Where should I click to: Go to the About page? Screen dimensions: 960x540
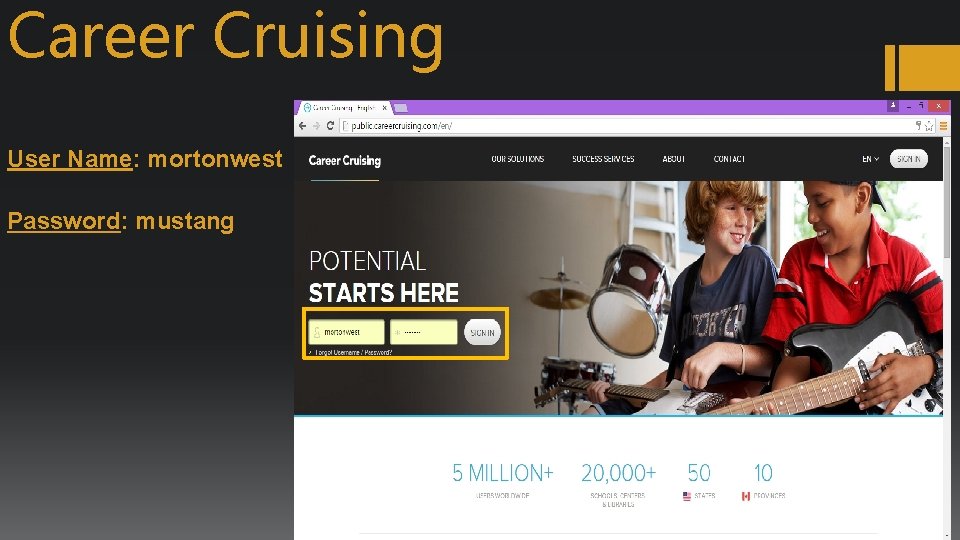(673, 159)
